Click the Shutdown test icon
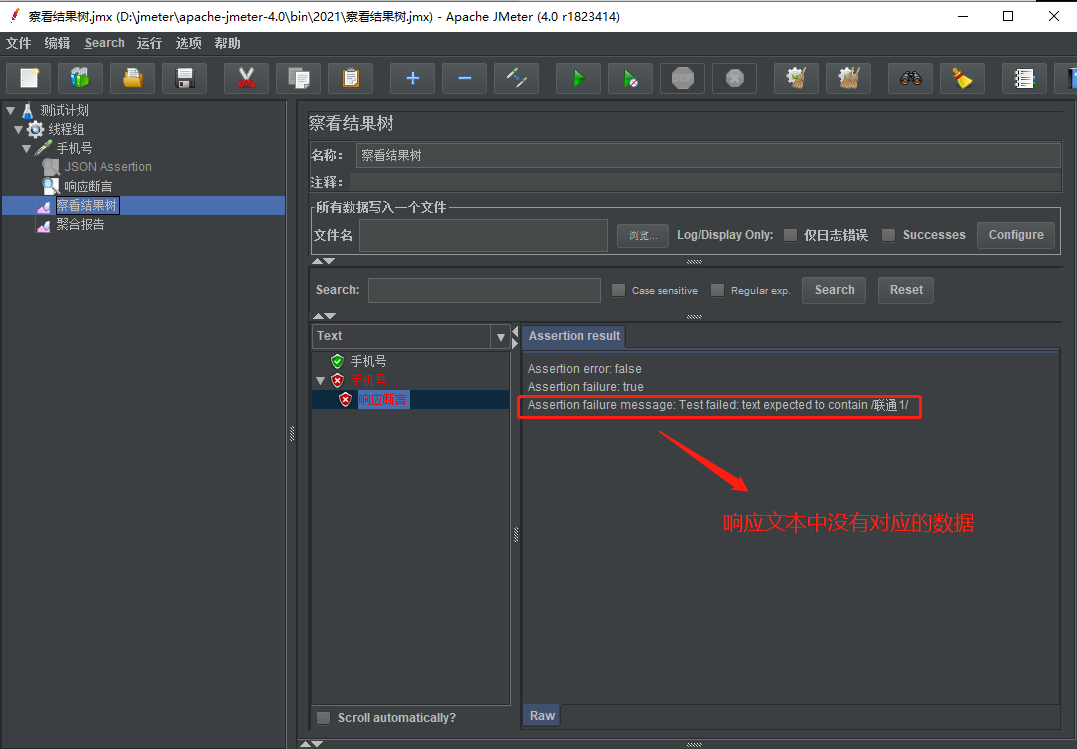This screenshot has width=1077, height=749. [x=735, y=78]
